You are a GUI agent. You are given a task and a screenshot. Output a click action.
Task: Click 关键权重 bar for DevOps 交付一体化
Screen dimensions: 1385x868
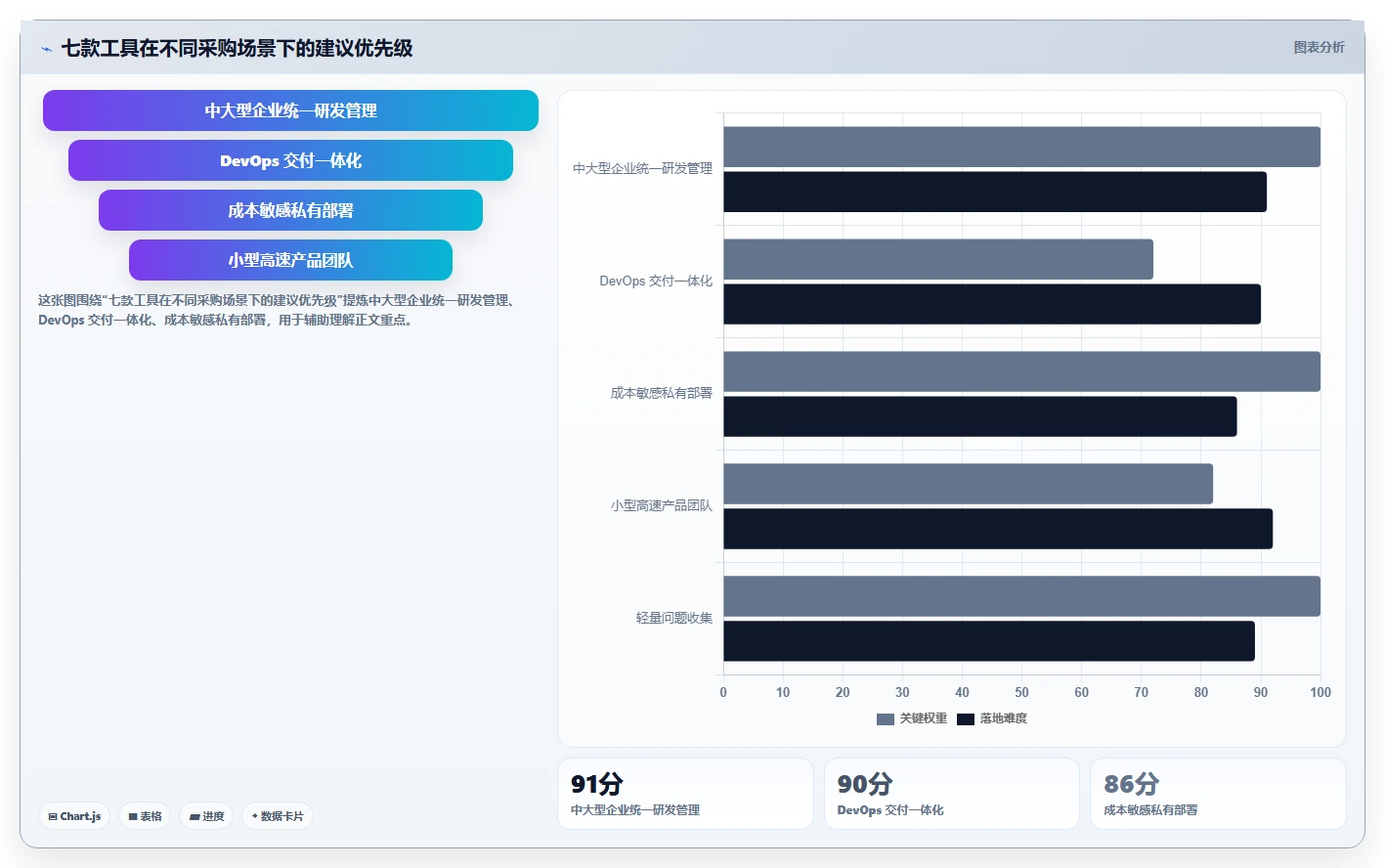click(x=938, y=259)
